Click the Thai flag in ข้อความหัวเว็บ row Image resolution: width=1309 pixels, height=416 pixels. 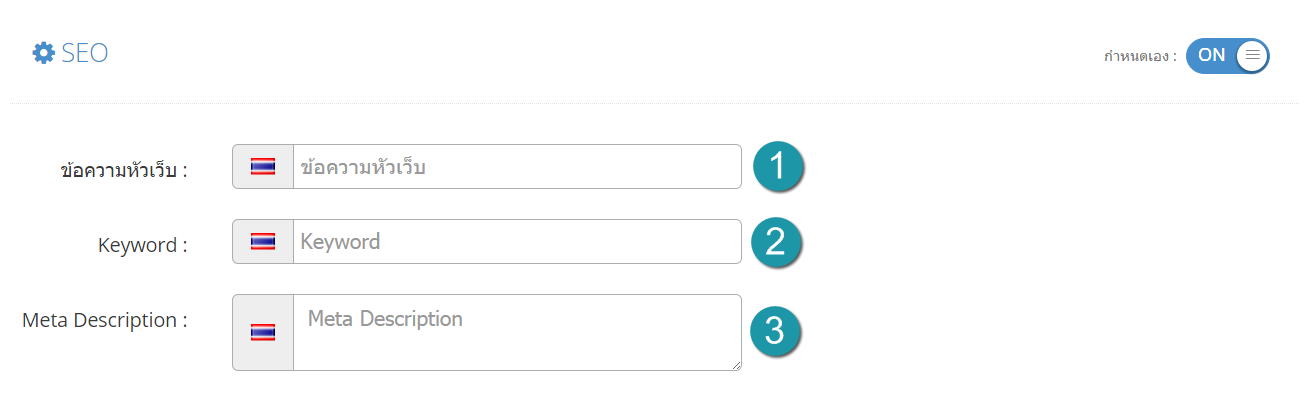click(x=263, y=167)
